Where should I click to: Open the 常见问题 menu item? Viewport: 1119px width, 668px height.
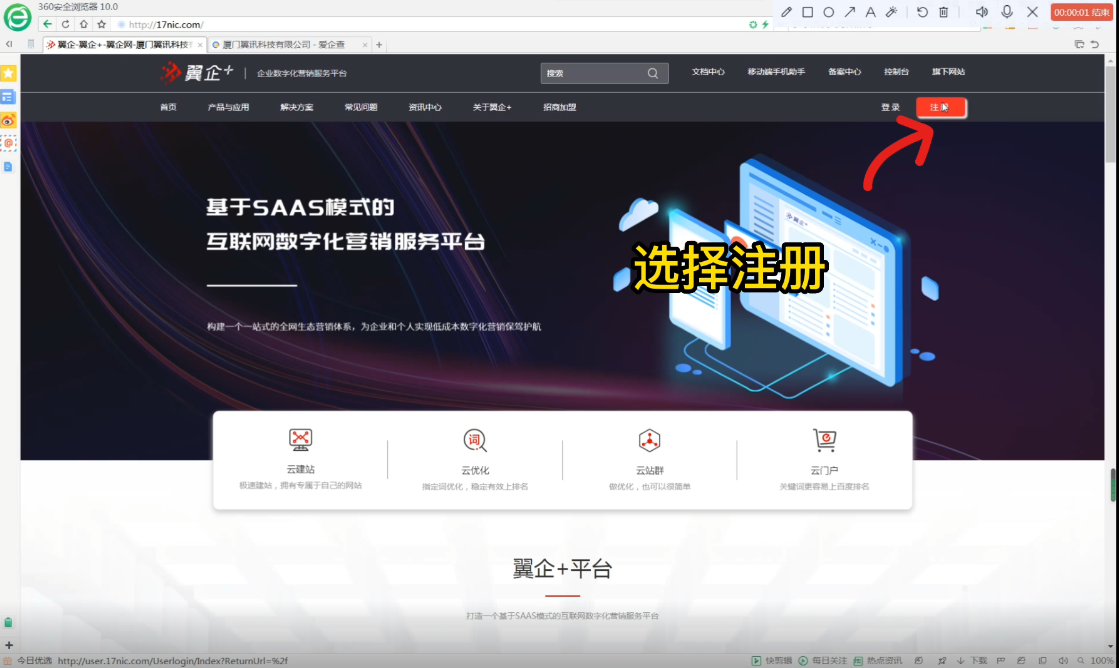click(x=361, y=108)
